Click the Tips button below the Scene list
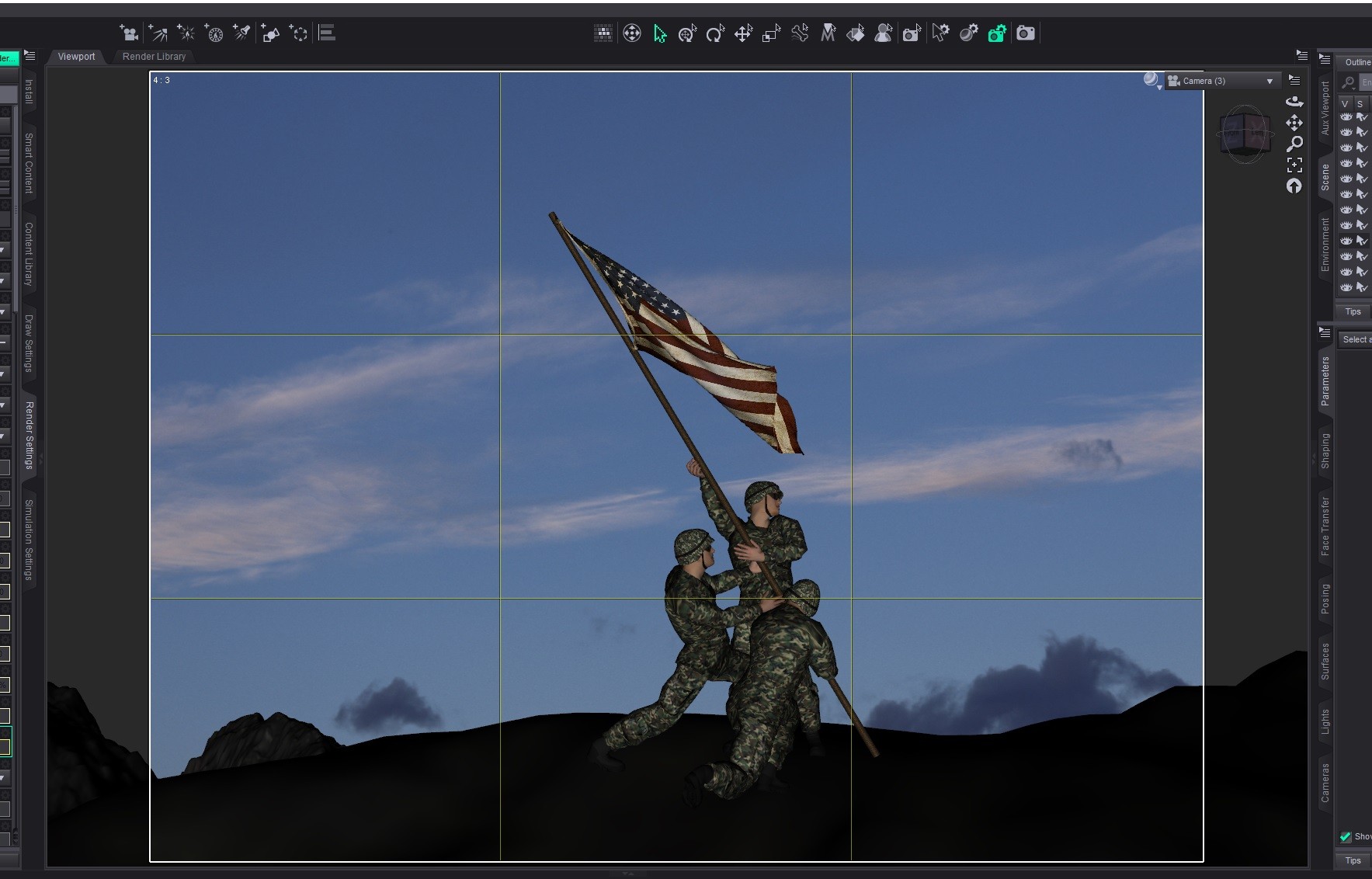 [x=1353, y=311]
